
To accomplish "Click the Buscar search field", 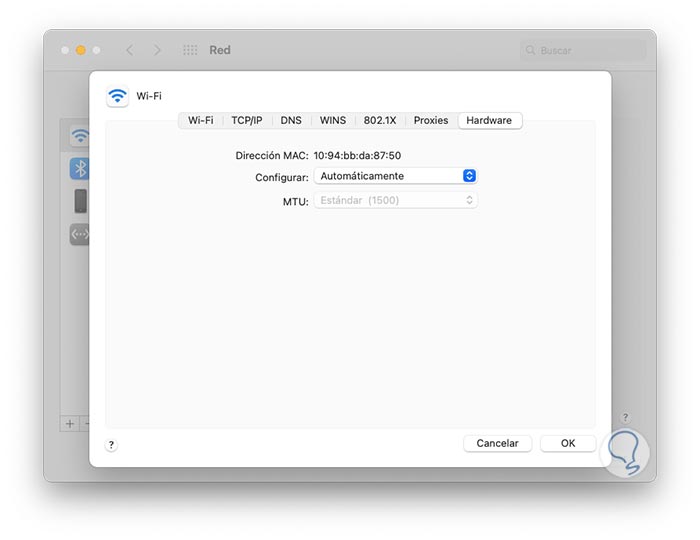I will pyautogui.click(x=583, y=50).
